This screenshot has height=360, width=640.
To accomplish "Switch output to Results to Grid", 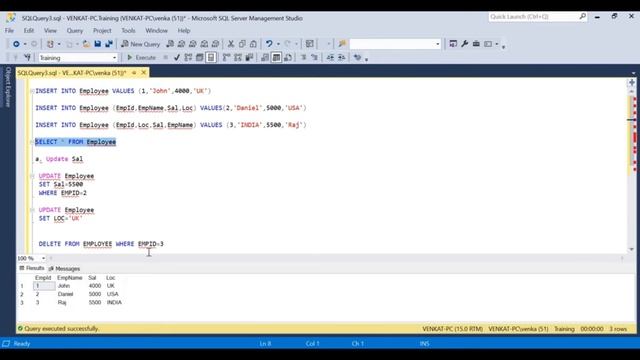I will pos(276,58).
